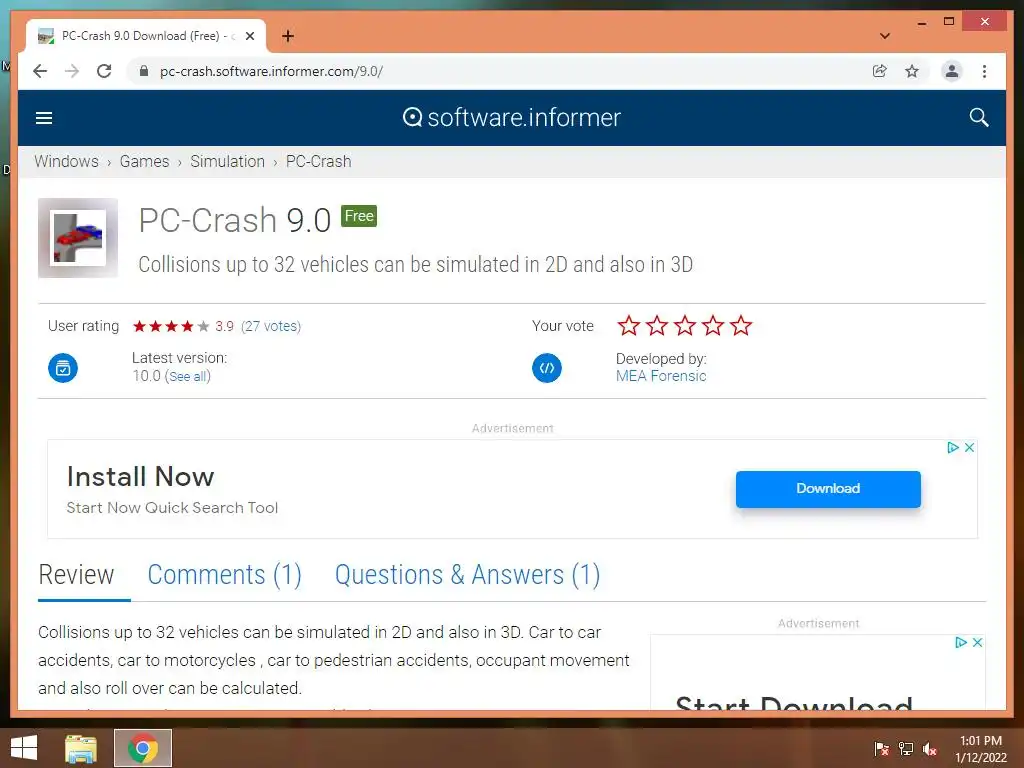Close the Start Download side ad

coord(977,643)
